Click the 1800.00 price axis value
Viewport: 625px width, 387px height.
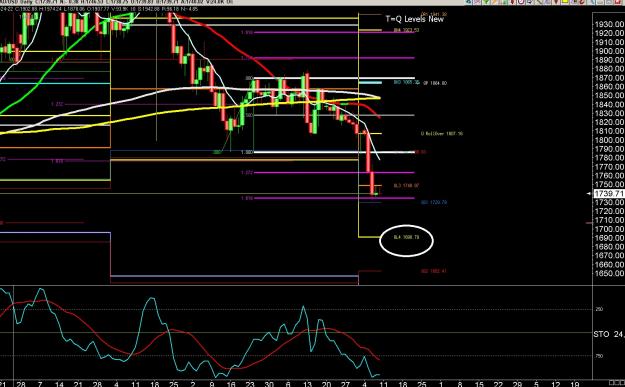coord(609,140)
